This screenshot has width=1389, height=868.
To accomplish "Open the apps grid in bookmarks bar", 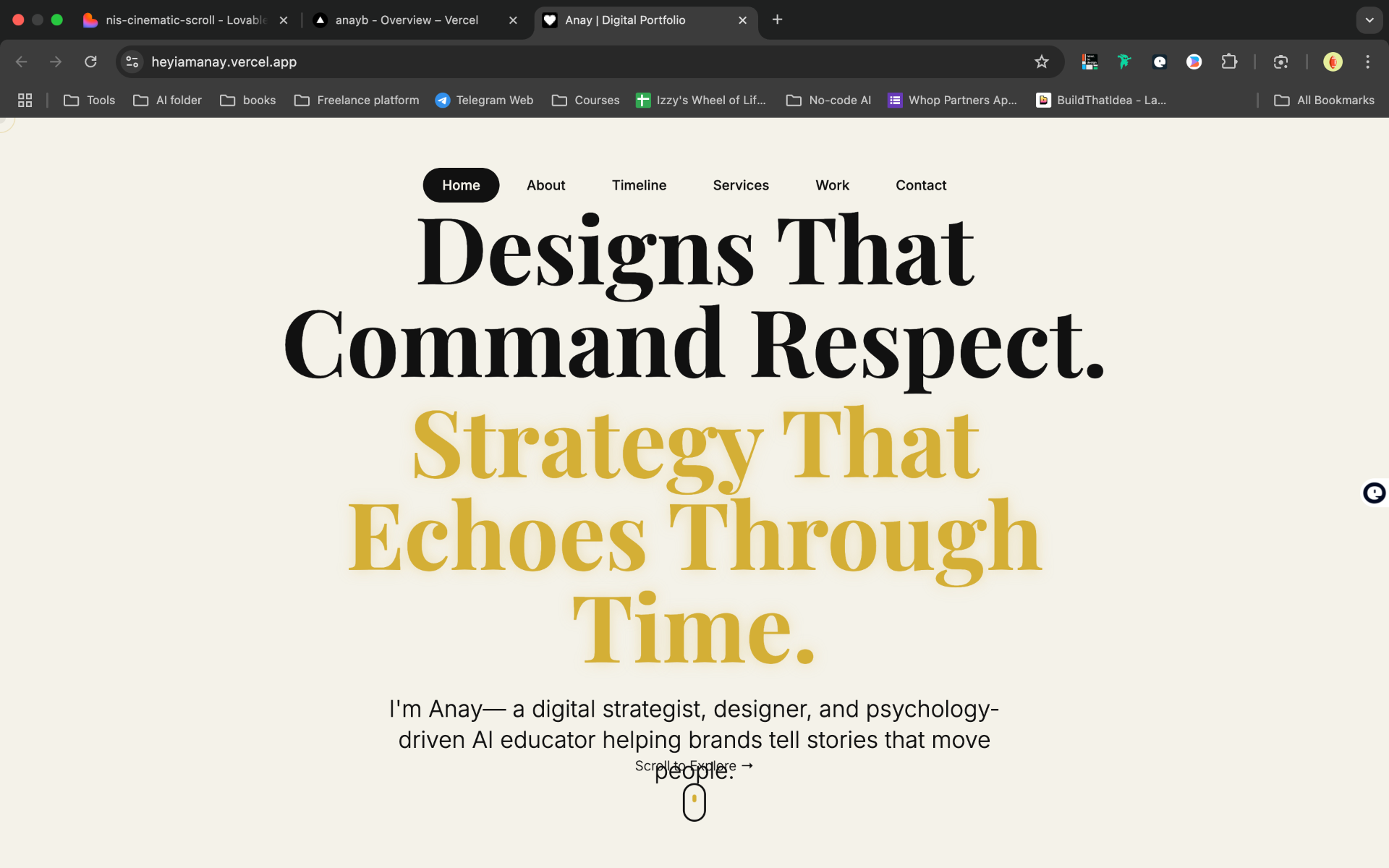I will tap(25, 100).
